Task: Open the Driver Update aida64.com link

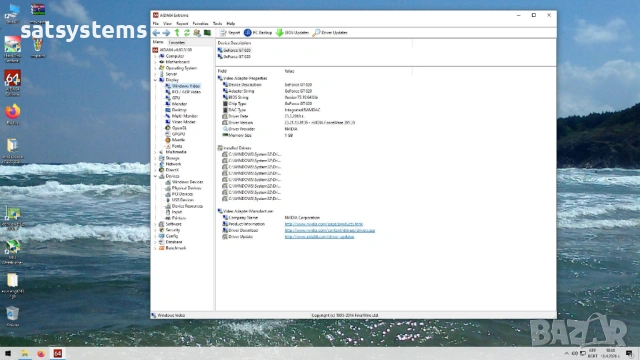Action: coord(319,237)
